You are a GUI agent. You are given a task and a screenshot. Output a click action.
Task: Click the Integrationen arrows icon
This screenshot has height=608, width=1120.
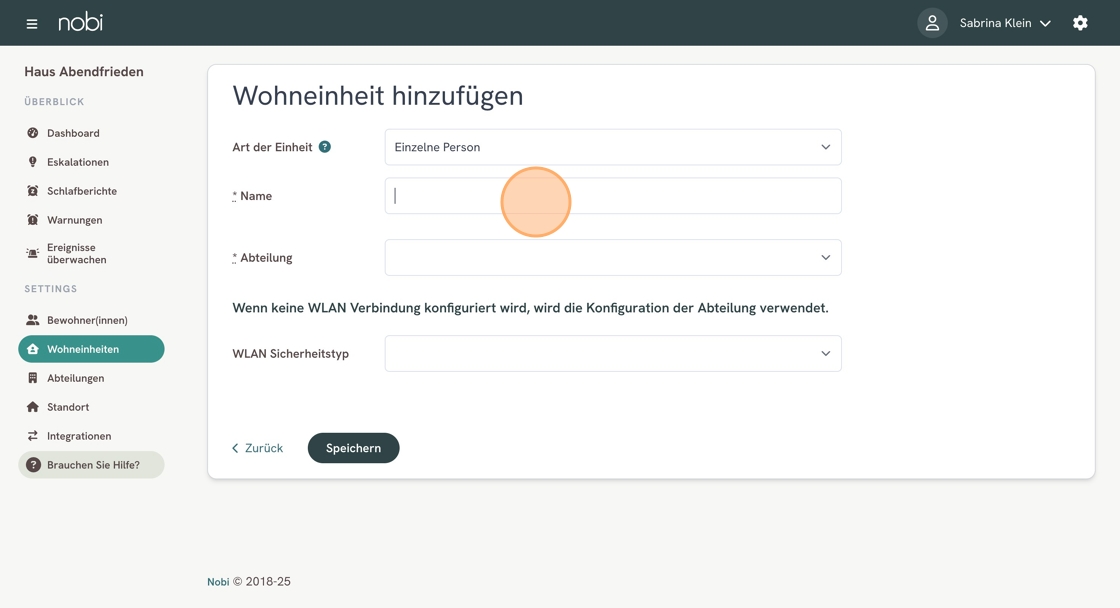[32, 436]
